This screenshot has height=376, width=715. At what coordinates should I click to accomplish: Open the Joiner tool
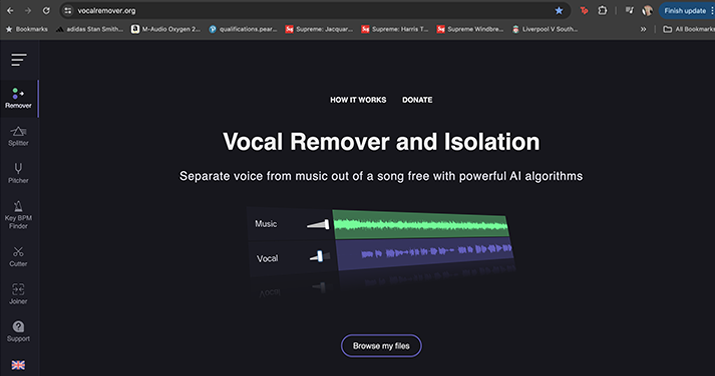[x=18, y=294]
